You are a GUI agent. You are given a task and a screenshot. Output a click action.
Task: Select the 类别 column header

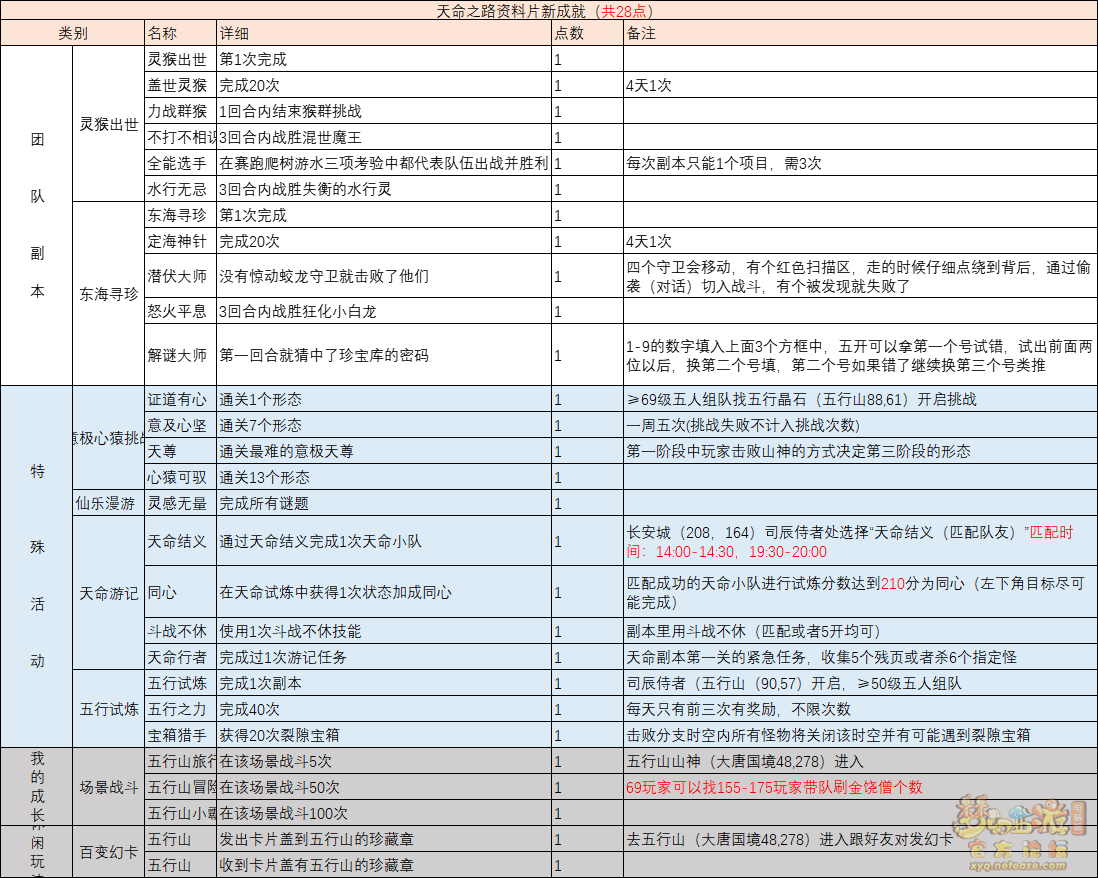click(73, 33)
